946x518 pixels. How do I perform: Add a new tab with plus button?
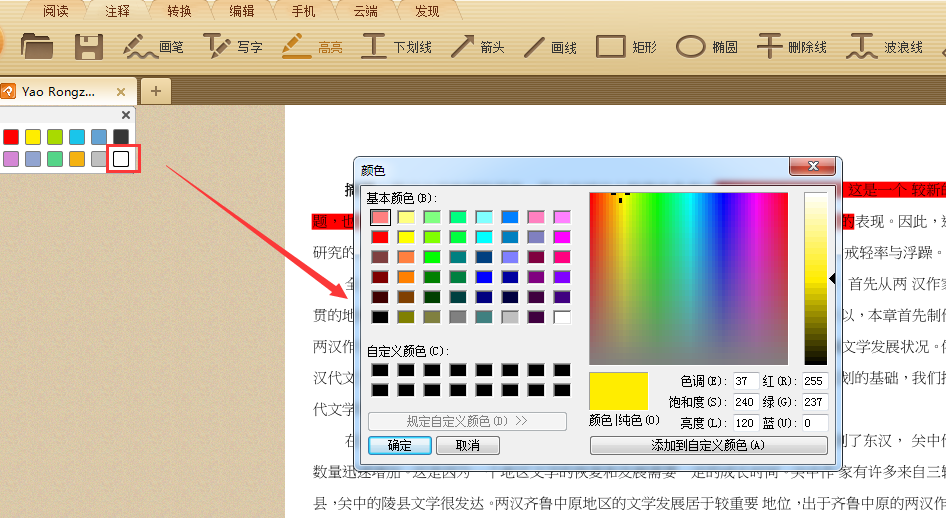(156, 91)
